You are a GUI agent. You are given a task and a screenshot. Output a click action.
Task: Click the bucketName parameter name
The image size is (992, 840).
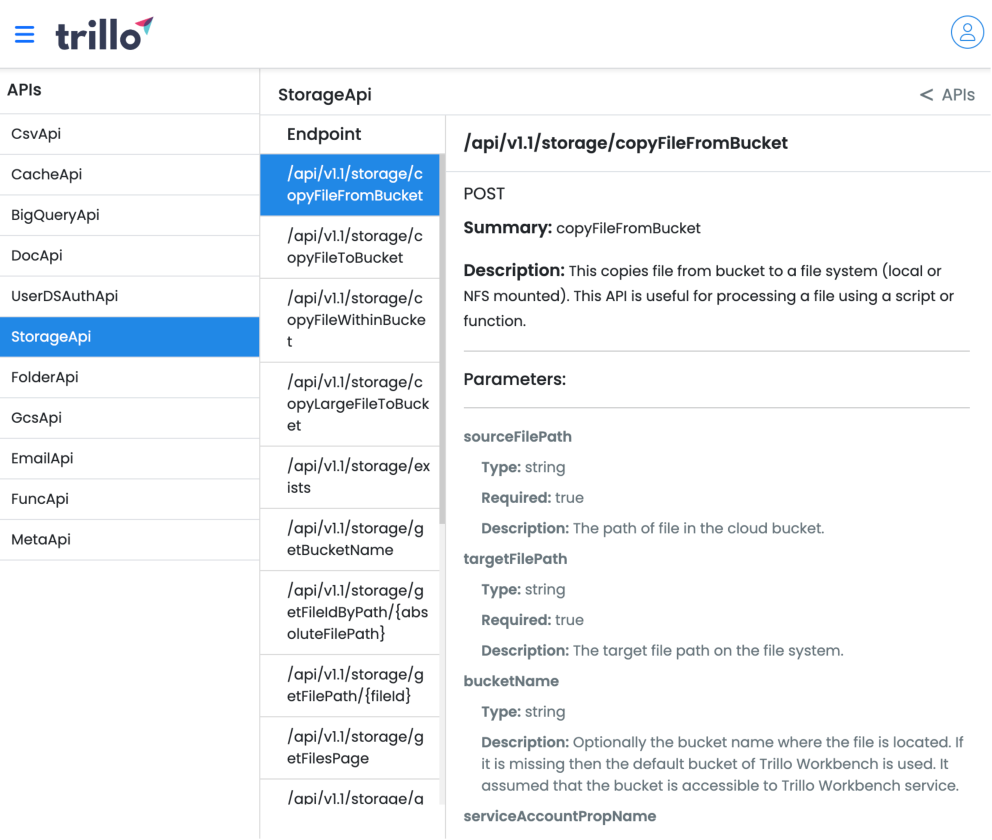click(x=511, y=681)
